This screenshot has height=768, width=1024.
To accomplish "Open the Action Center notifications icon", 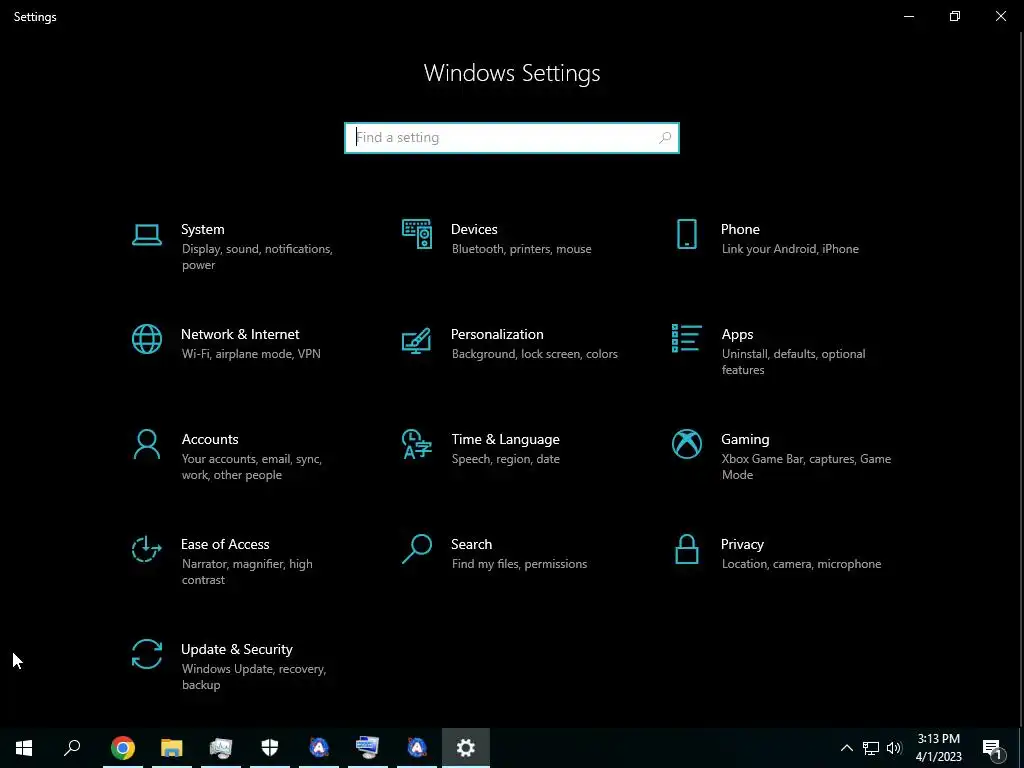I will click(993, 748).
